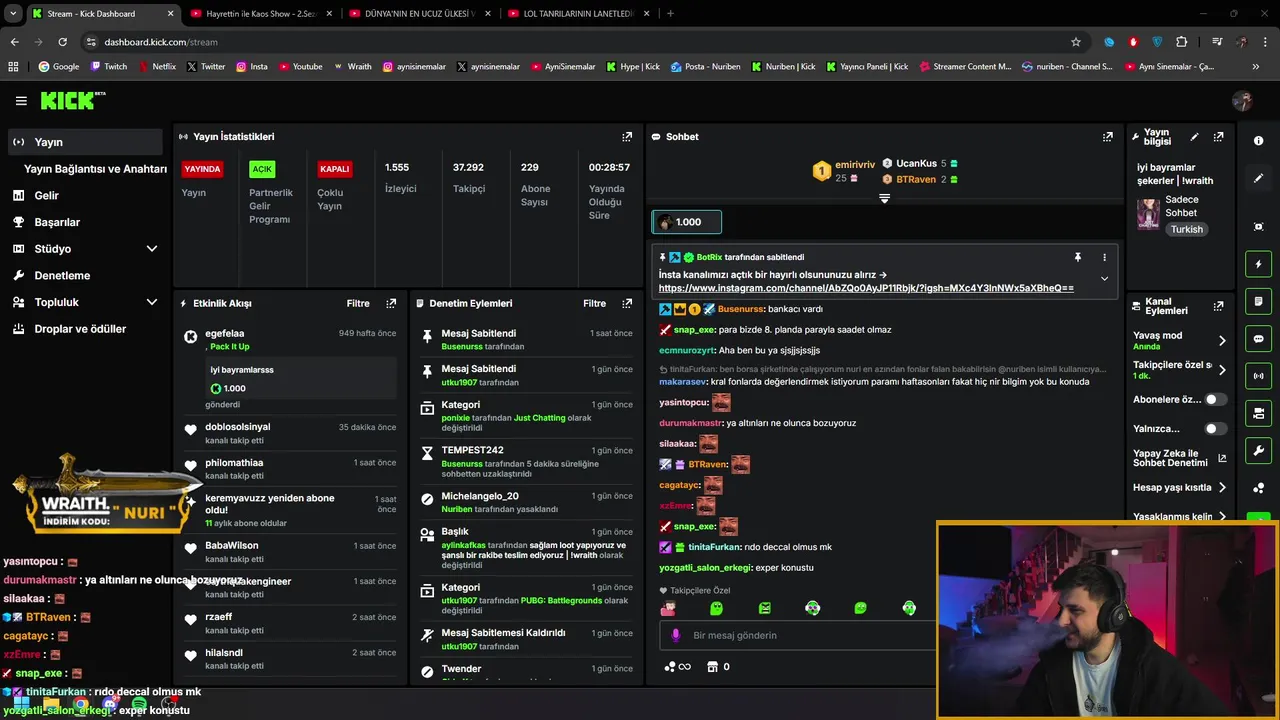
Task: Click the lightning bolt icon in the right toolbar
Action: (1259, 264)
